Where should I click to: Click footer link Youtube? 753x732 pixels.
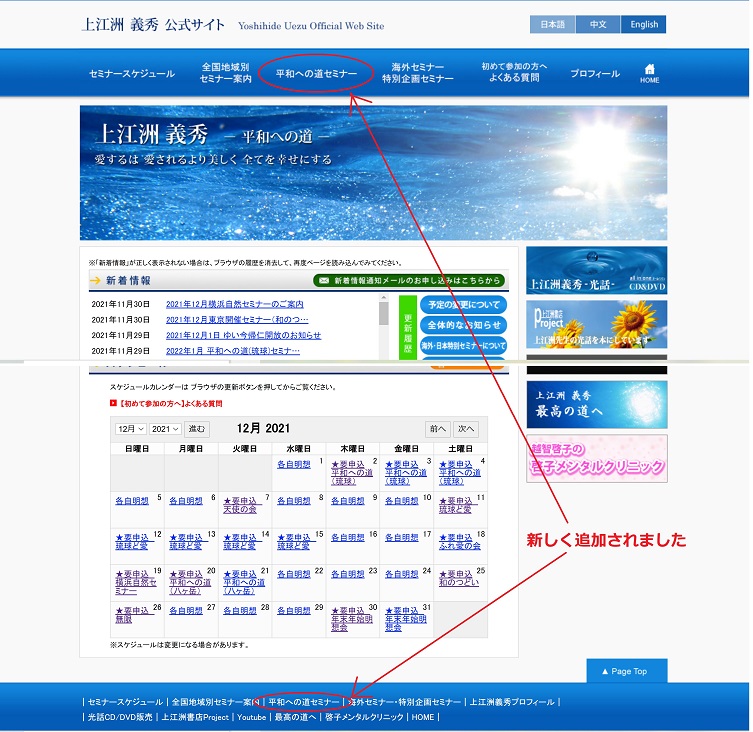pos(252,717)
